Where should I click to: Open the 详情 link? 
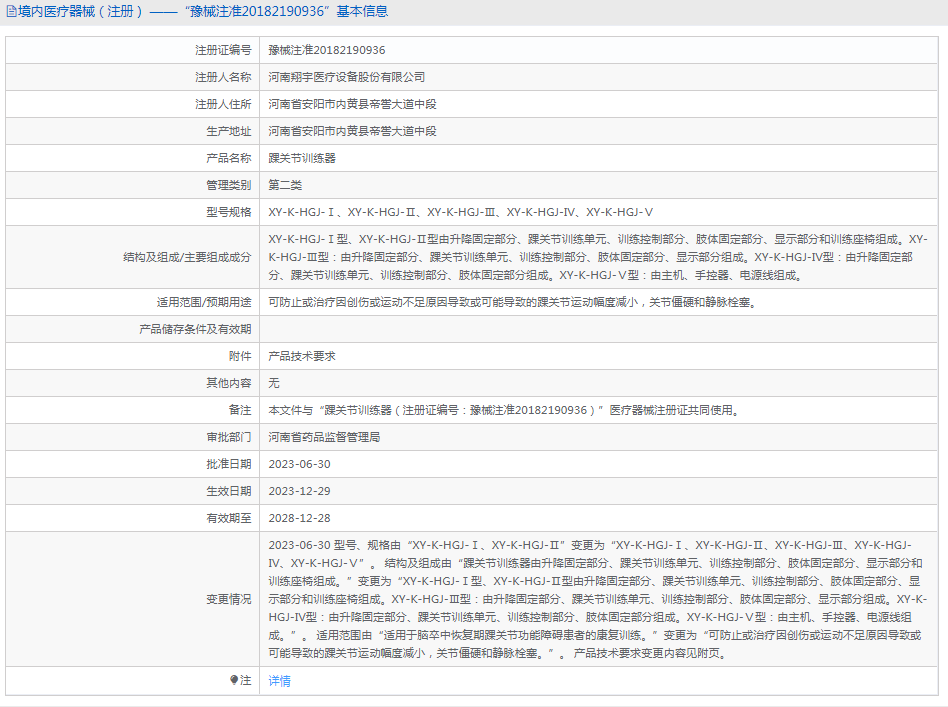point(279,680)
